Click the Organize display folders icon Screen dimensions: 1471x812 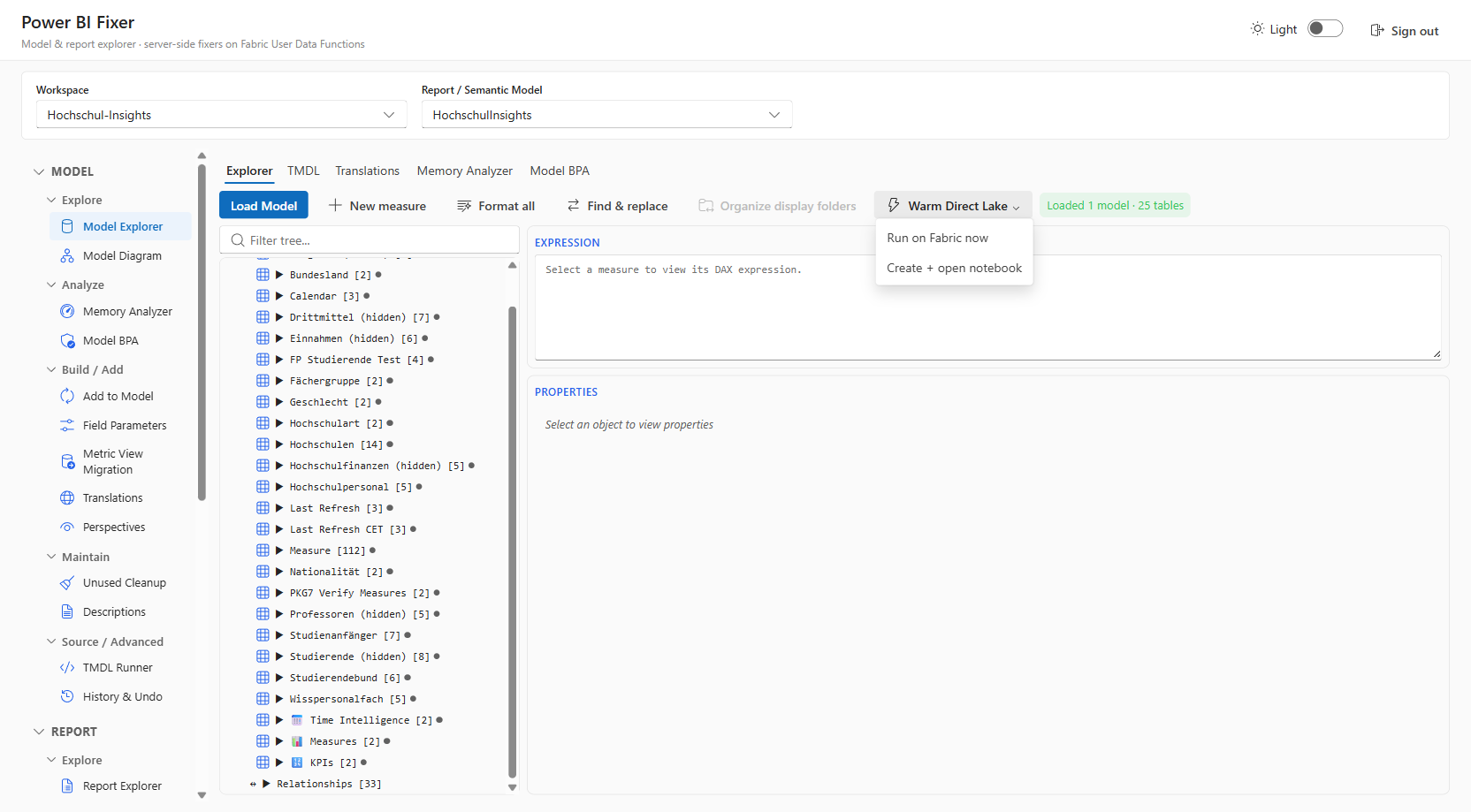[706, 205]
